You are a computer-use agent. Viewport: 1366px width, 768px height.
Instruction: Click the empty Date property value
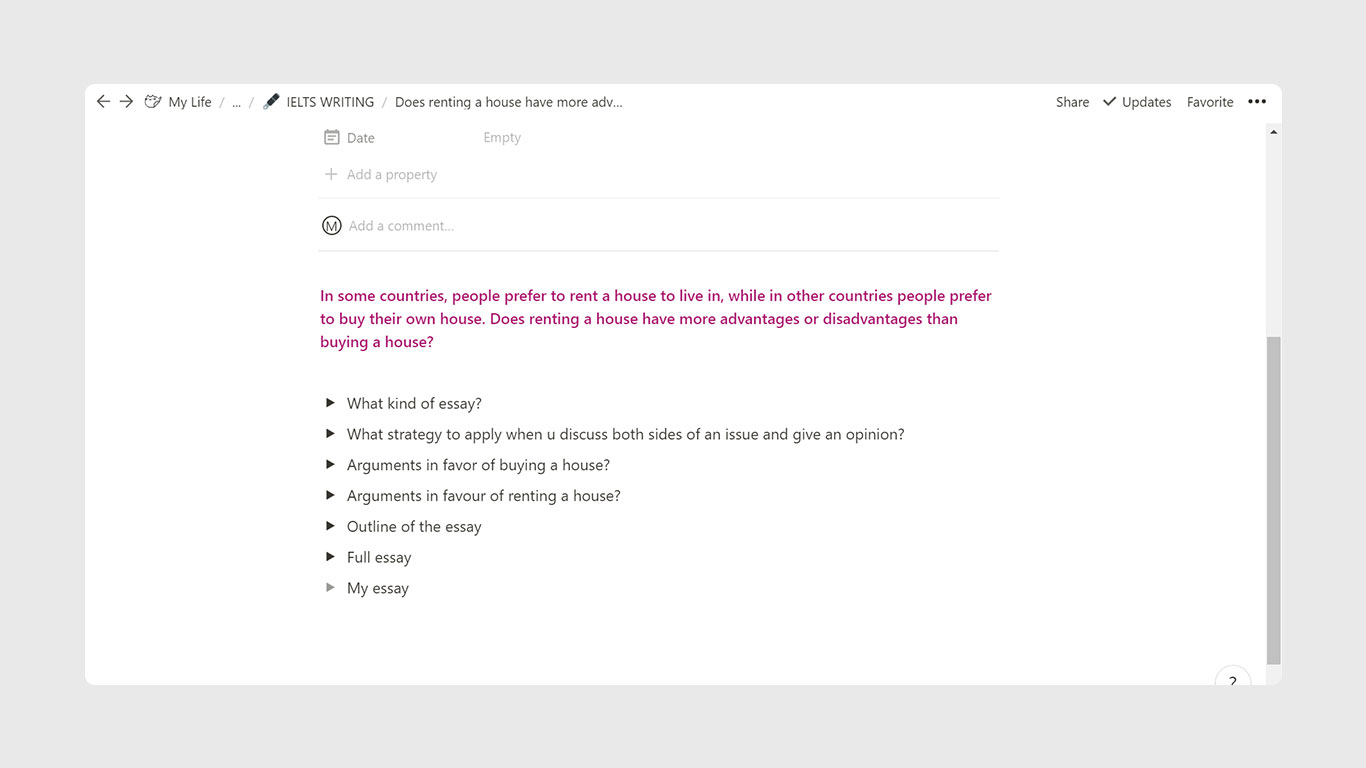502,138
